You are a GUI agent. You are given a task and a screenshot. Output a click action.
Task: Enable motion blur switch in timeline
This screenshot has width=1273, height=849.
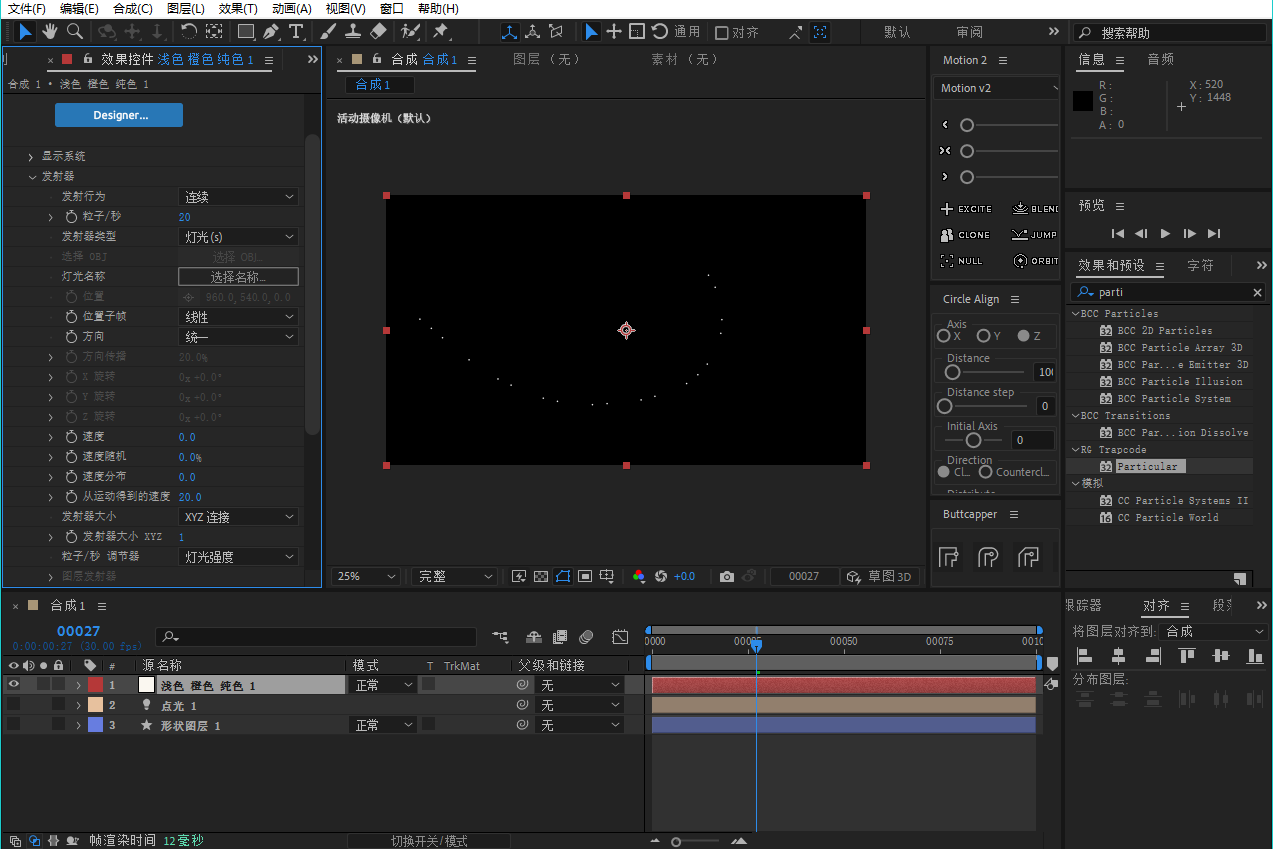[586, 636]
